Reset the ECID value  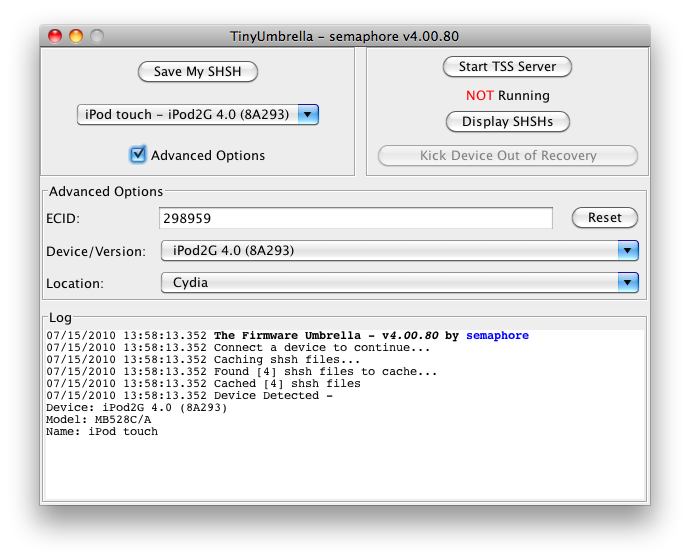coord(604,218)
